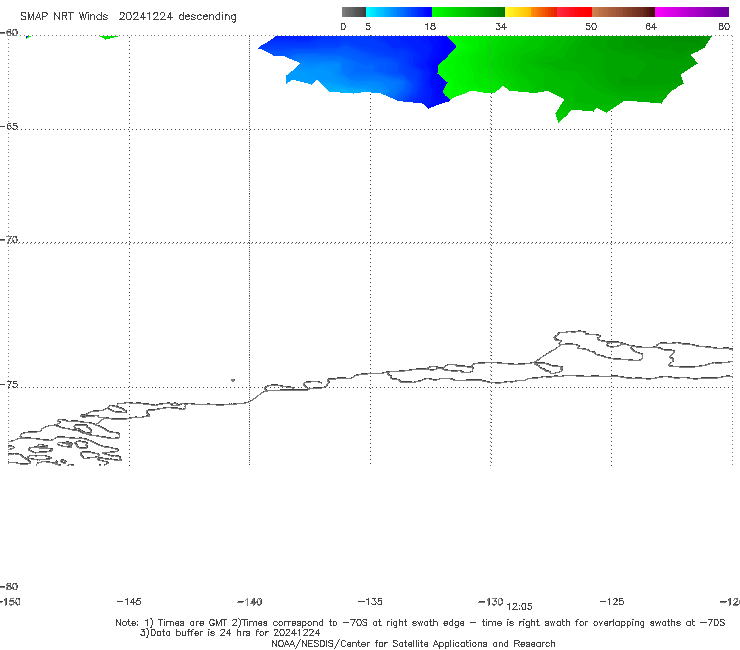
Task: Click the brown segment of the color bar
Action: click(x=623, y=12)
